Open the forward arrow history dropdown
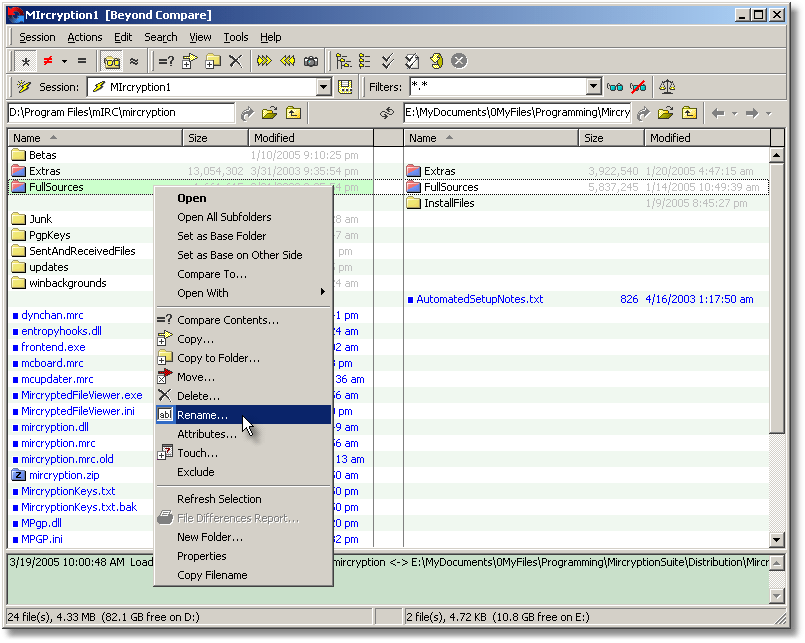This screenshot has height=643, width=805. click(769, 114)
